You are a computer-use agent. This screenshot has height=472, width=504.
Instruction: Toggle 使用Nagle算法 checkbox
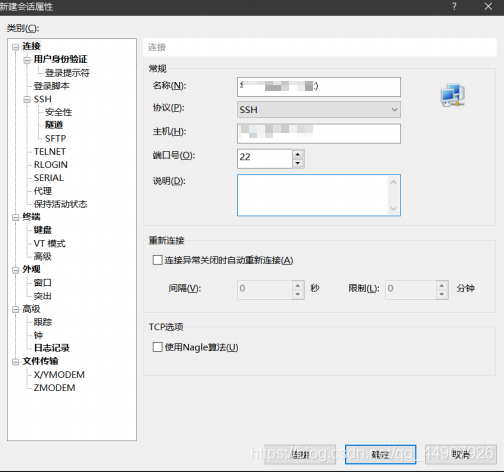[x=157, y=347]
